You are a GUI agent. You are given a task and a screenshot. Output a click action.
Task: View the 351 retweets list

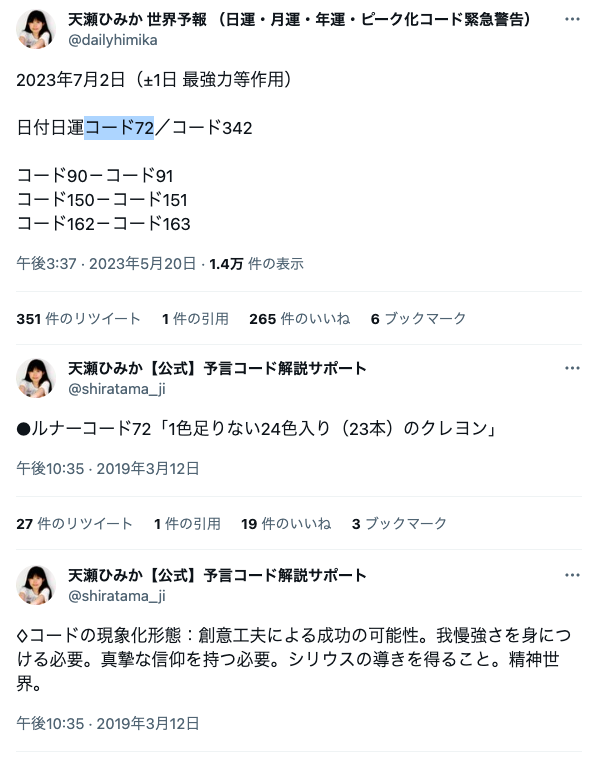point(79,319)
